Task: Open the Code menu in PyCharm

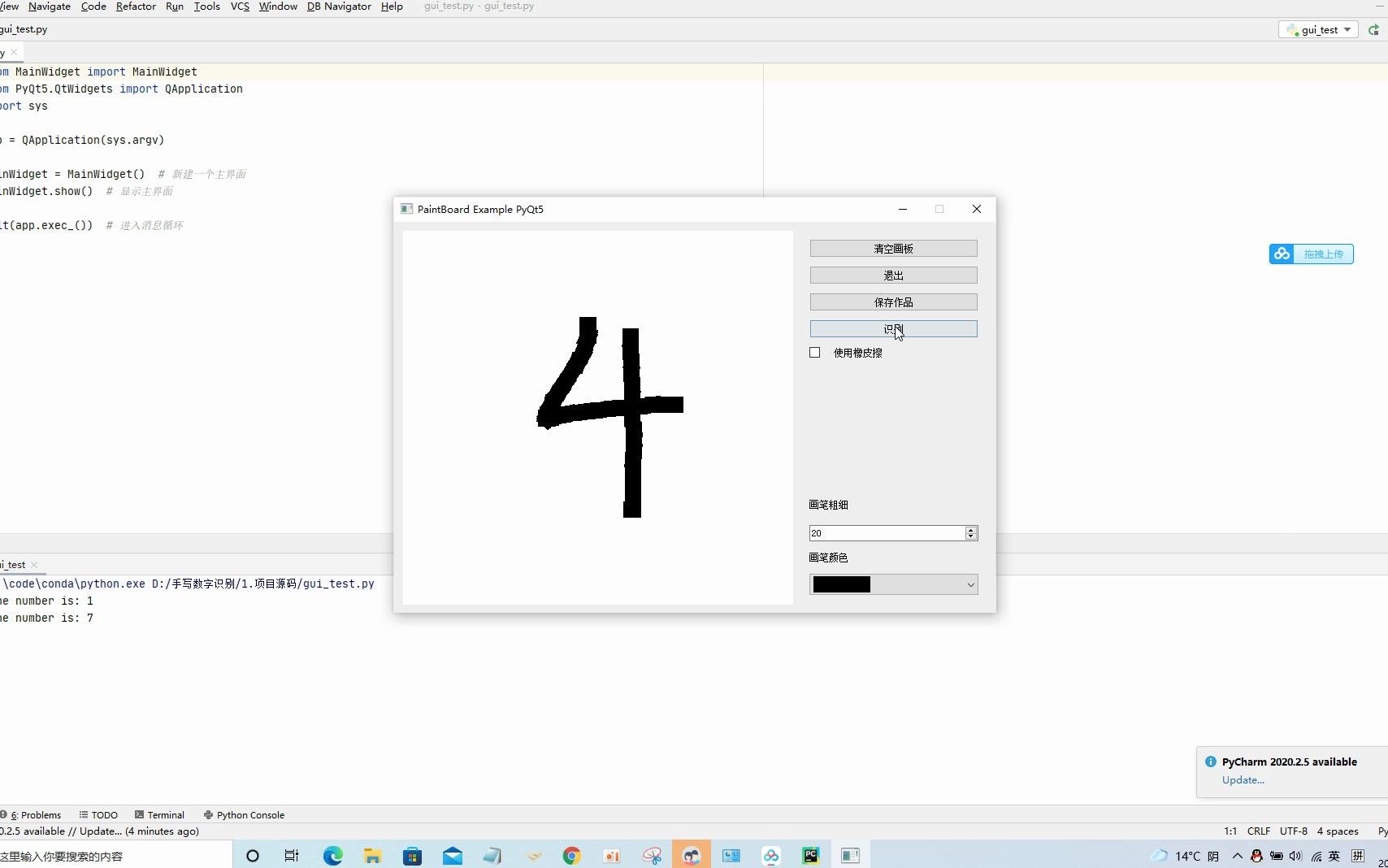Action: [93, 7]
